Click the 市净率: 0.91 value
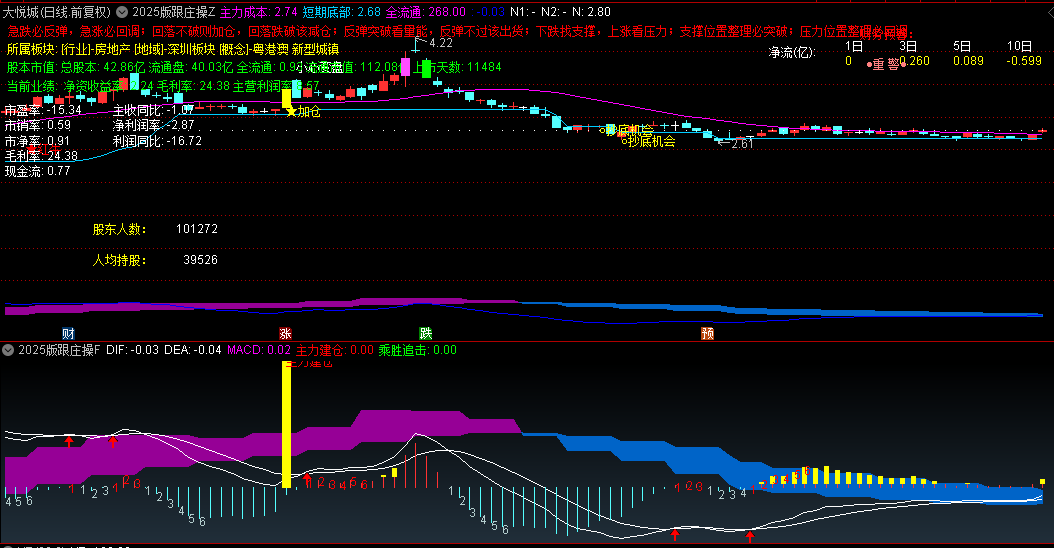The image size is (1054, 548). (x=37, y=141)
